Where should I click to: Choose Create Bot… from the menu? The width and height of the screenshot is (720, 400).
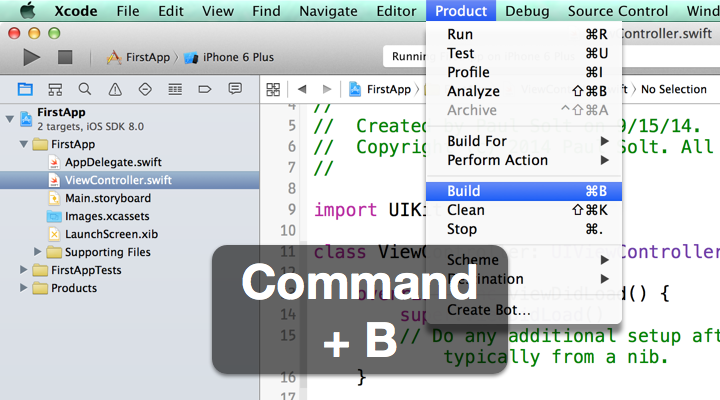[524, 310]
